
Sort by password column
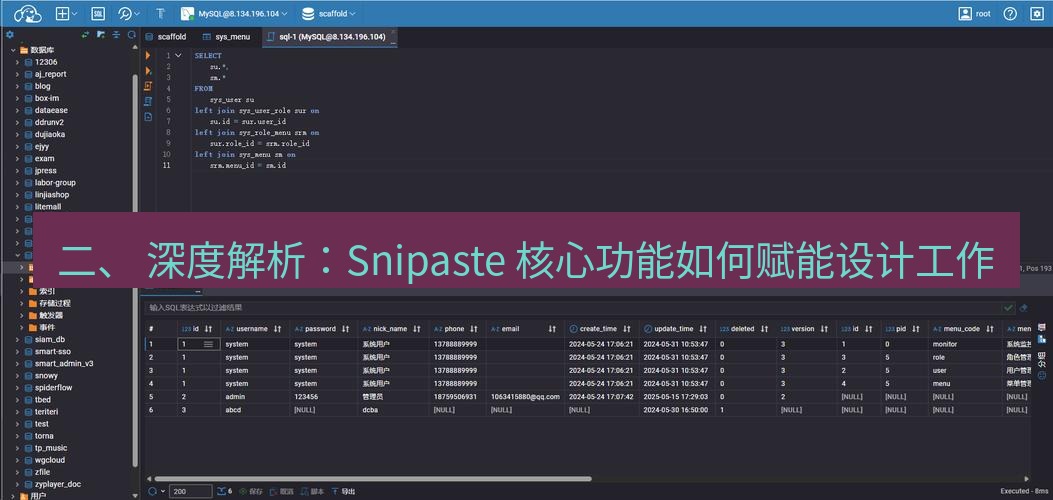point(345,329)
